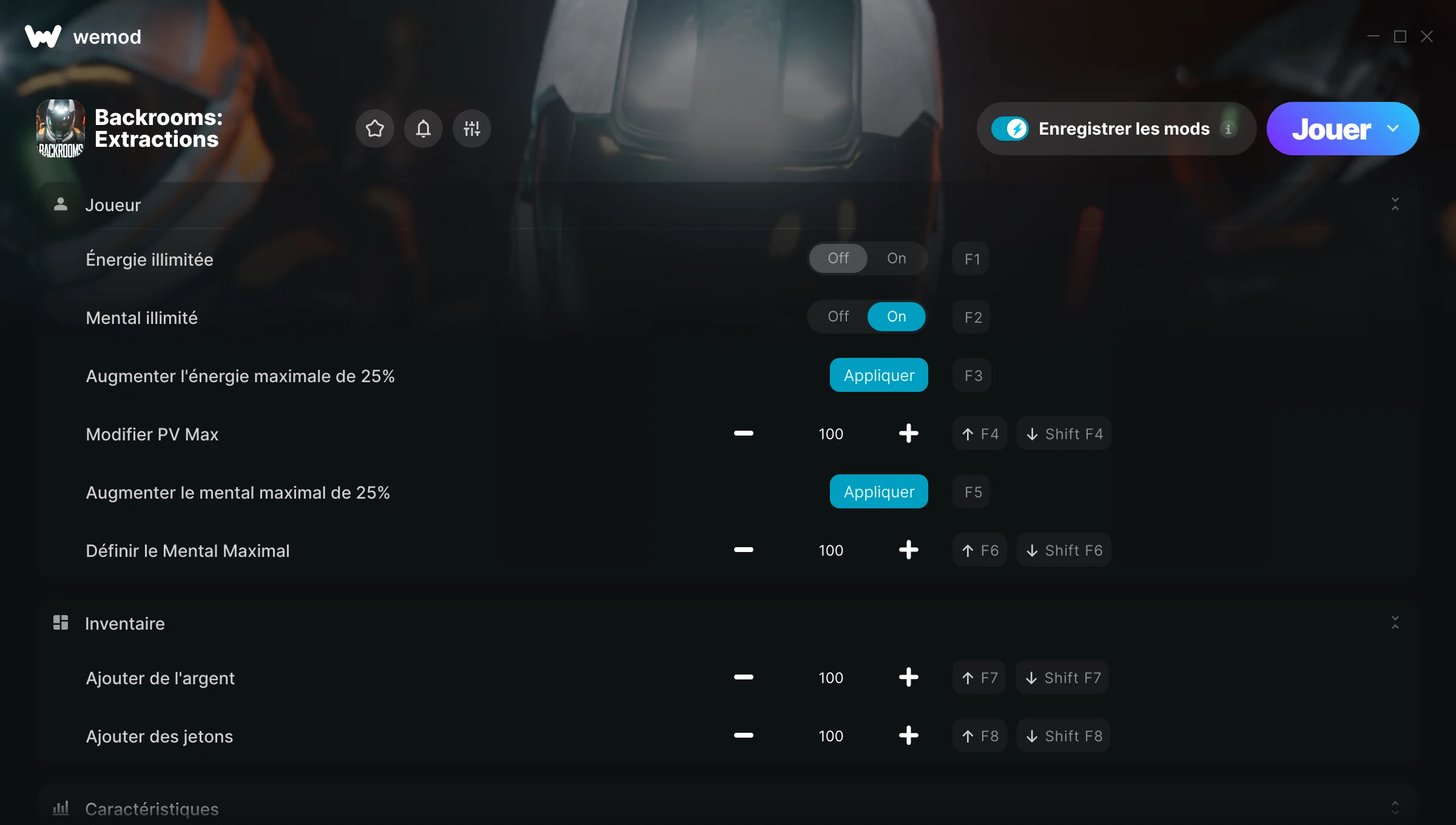1456x825 pixels.
Task: Turn on Énergie illimitée
Action: point(897,258)
